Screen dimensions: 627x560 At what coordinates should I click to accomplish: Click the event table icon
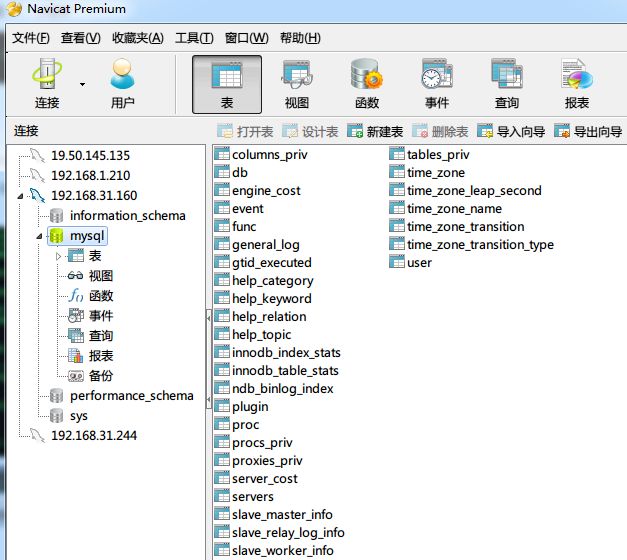pyautogui.click(x=222, y=208)
